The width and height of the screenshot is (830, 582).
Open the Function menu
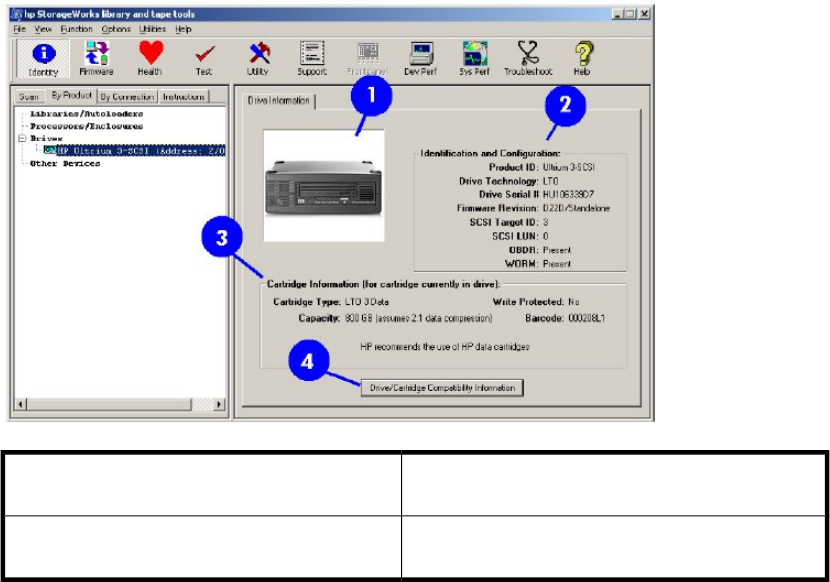tap(76, 29)
